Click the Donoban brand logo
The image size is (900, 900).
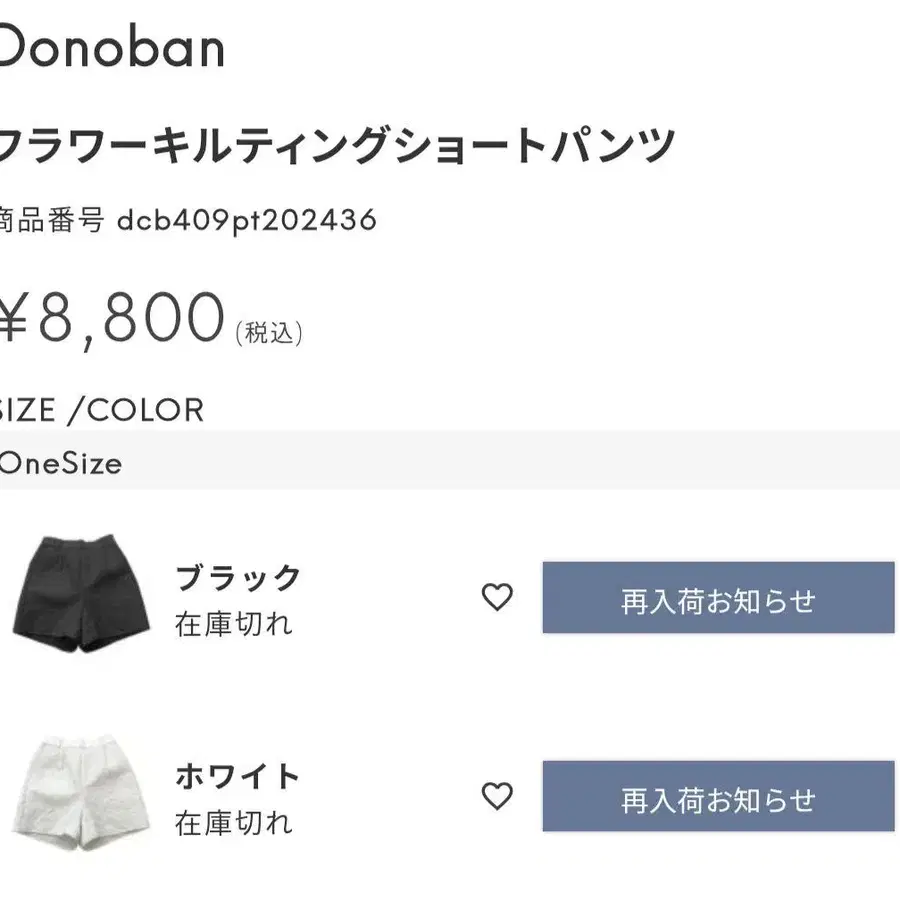(110, 48)
